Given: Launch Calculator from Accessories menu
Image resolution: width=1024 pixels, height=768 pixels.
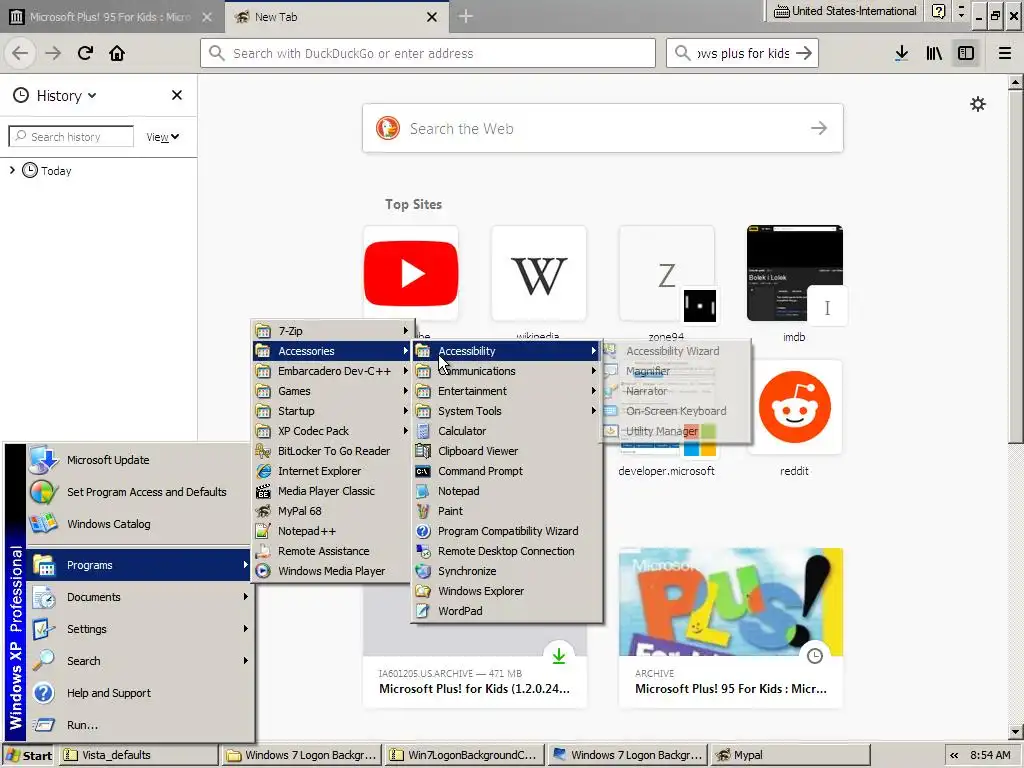Looking at the screenshot, I should (x=506, y=431).
